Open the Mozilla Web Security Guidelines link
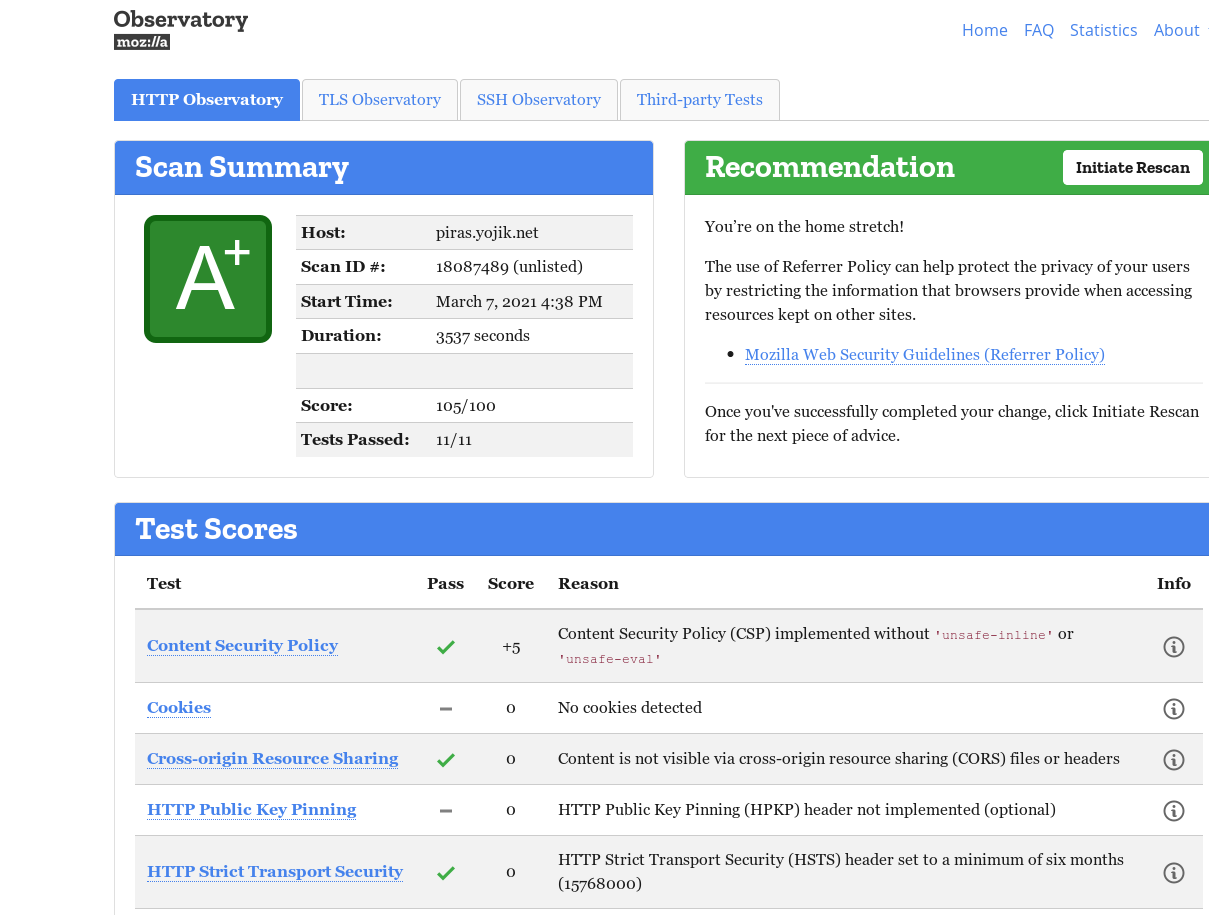The height and width of the screenshot is (915, 1209). pyautogui.click(x=924, y=354)
